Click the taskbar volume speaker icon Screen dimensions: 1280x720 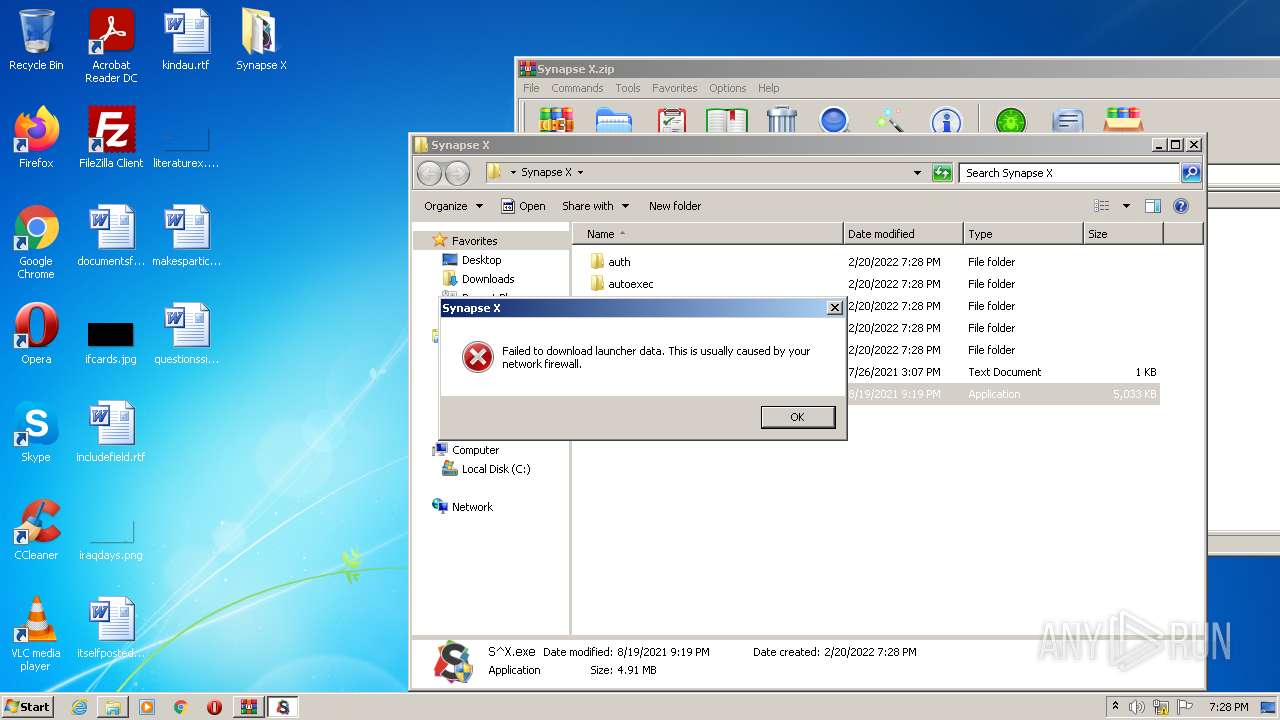1136,707
